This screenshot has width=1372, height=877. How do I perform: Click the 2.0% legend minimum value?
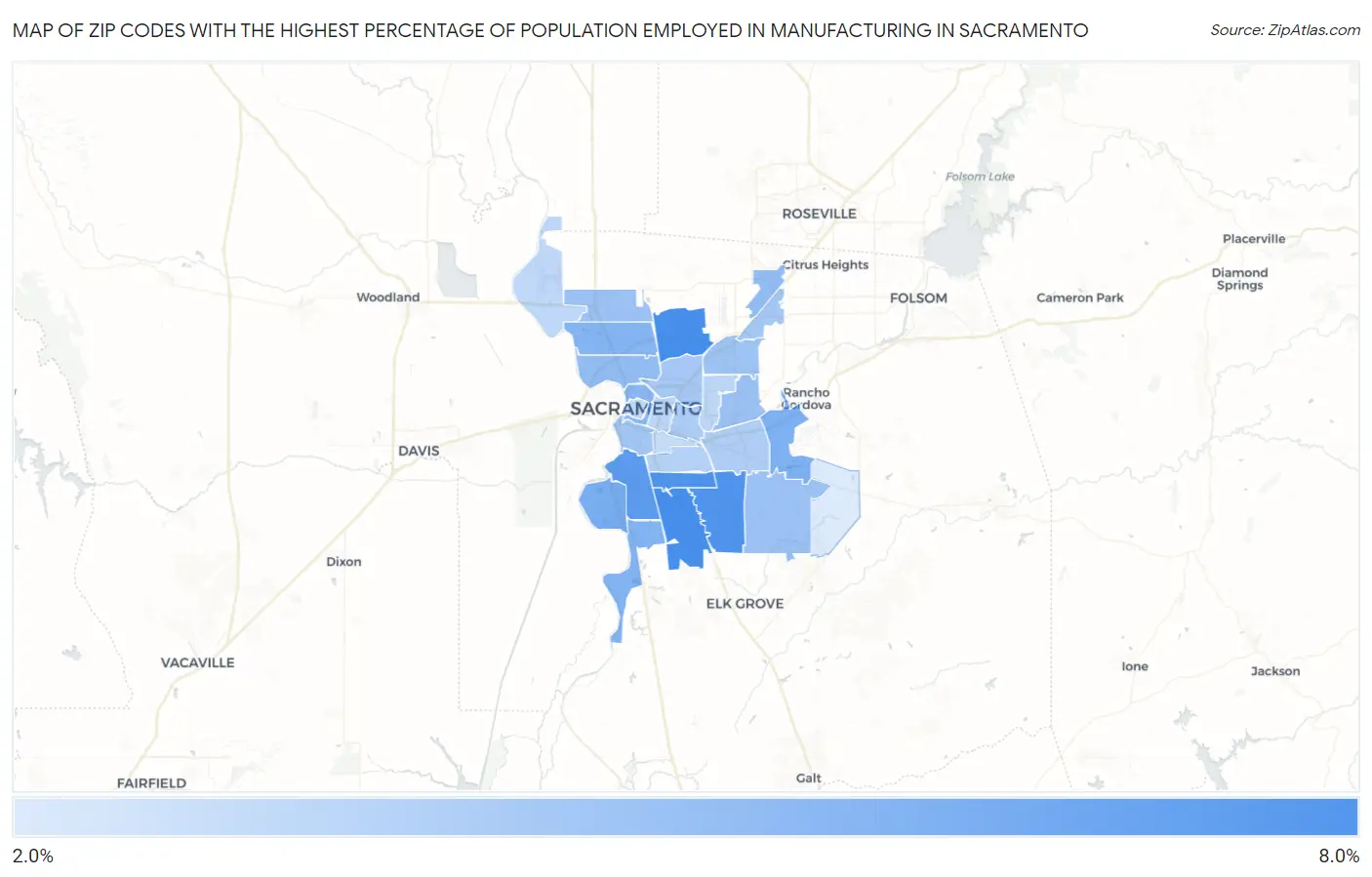(33, 856)
